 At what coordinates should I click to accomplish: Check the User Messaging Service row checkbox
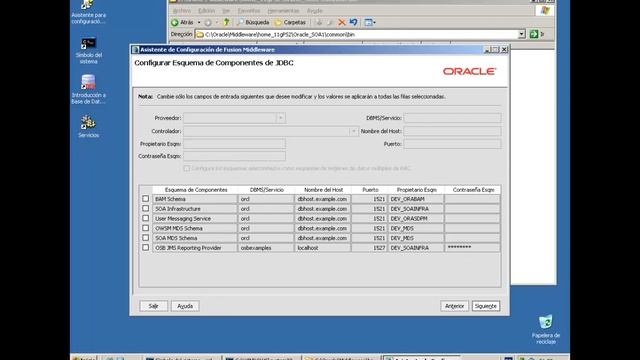pos(145,218)
